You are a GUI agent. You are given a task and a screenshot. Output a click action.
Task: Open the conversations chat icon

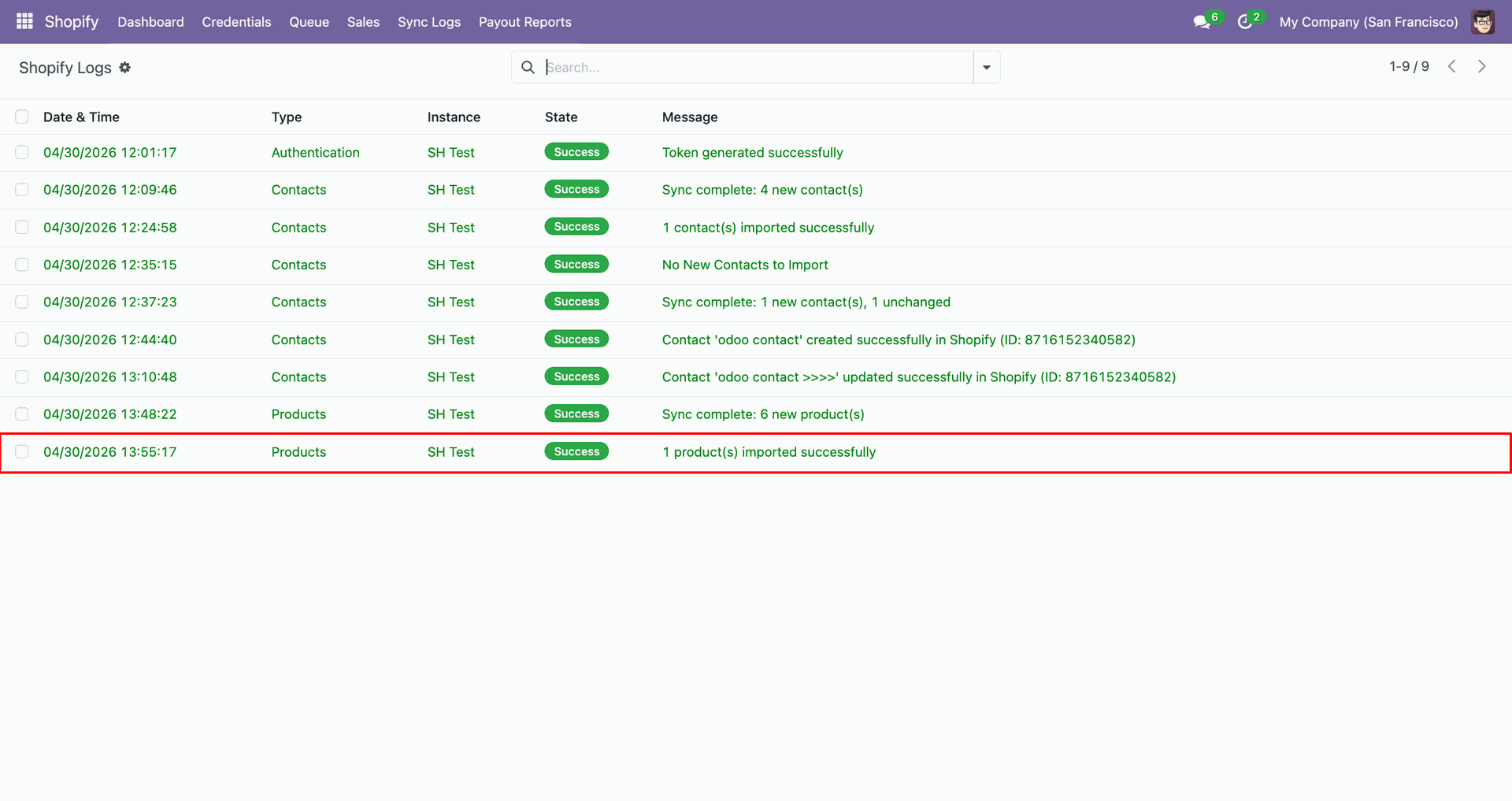[x=1202, y=22]
